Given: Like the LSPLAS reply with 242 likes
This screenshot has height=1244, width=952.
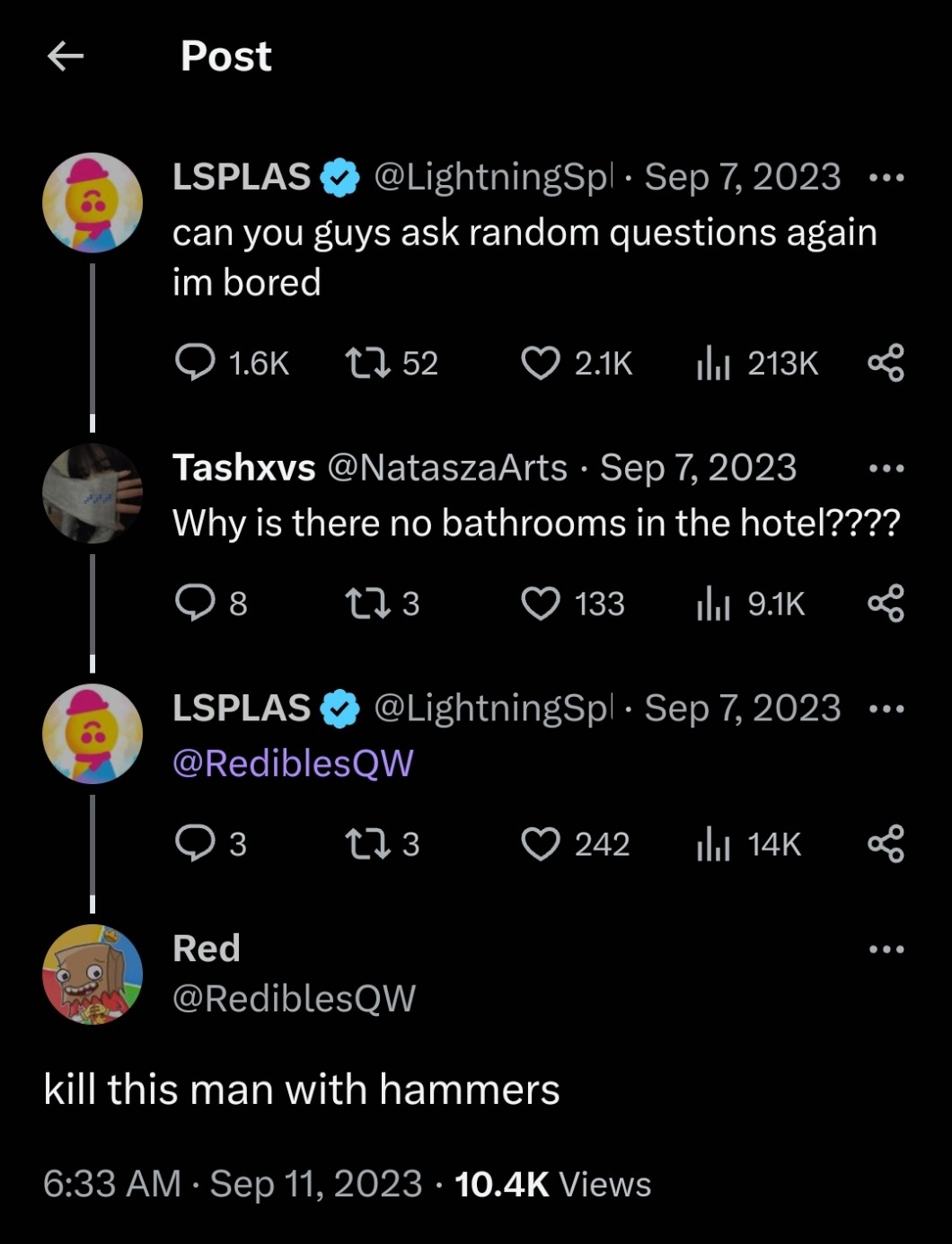Looking at the screenshot, I should pyautogui.click(x=541, y=844).
